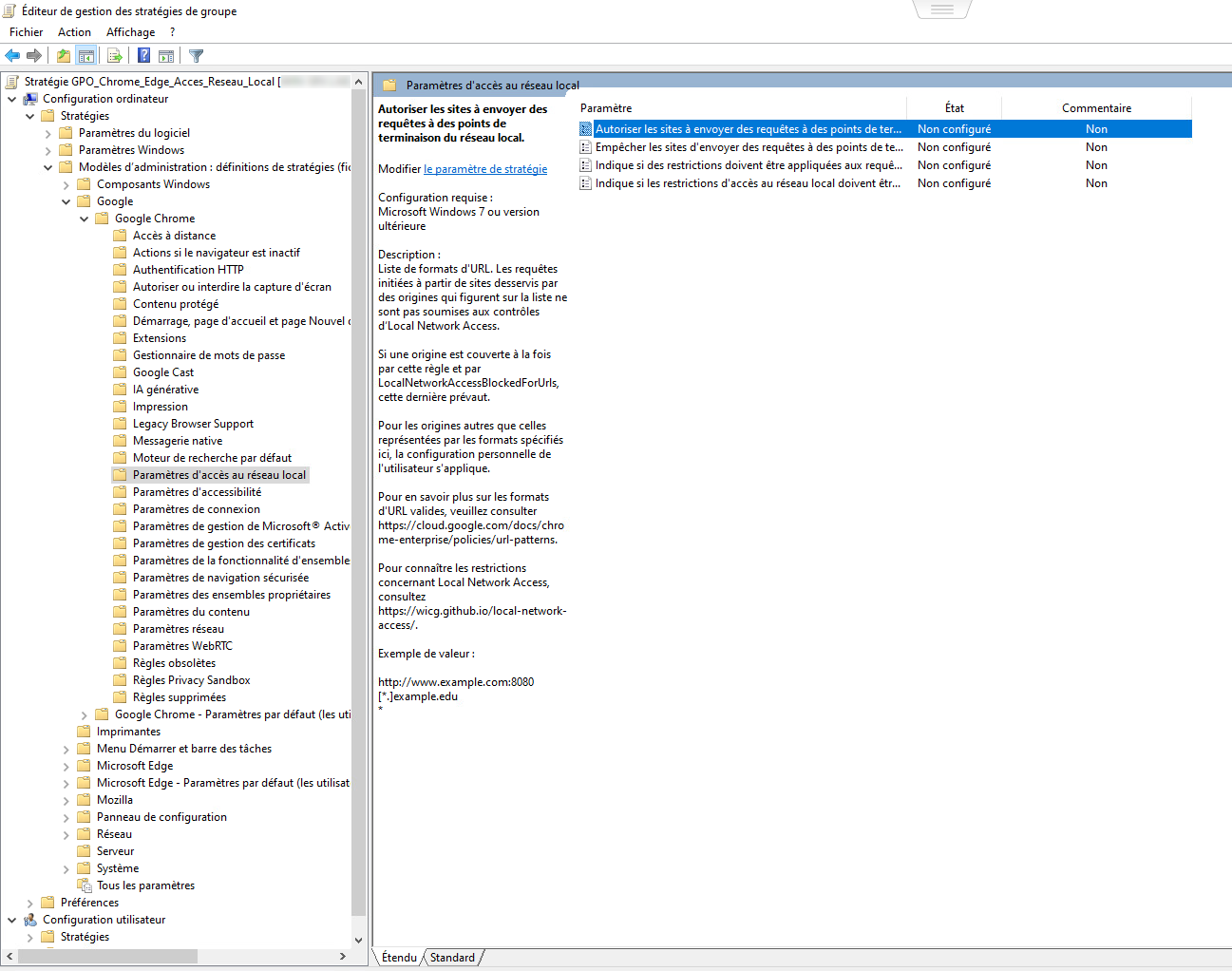Click the Forward arrow in toolbar
Viewport: 1232px width, 971px height.
pos(34,56)
